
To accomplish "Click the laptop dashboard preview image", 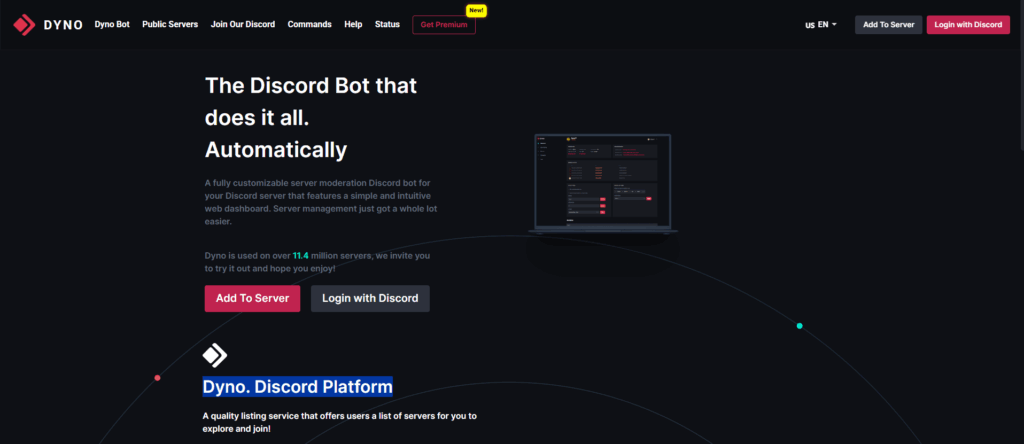I will (x=603, y=184).
